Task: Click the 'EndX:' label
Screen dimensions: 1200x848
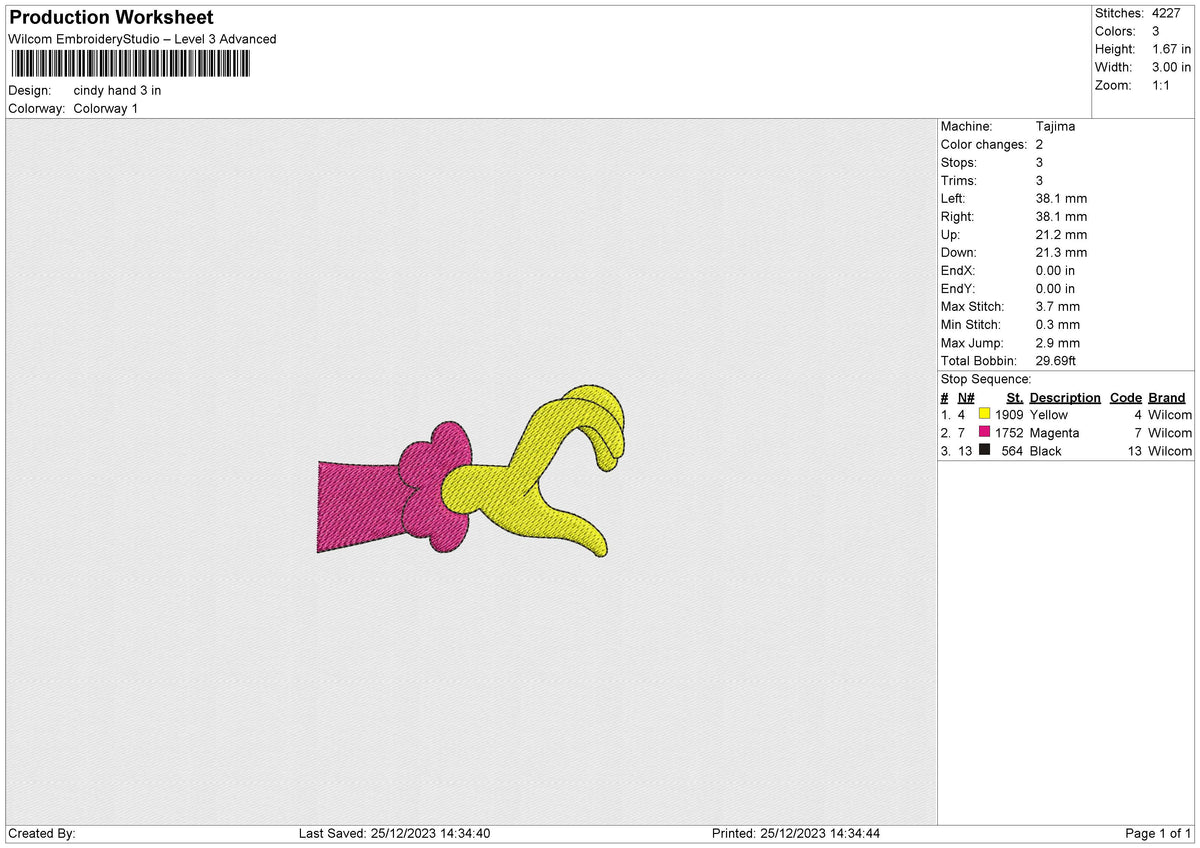Action: pyautogui.click(x=958, y=270)
